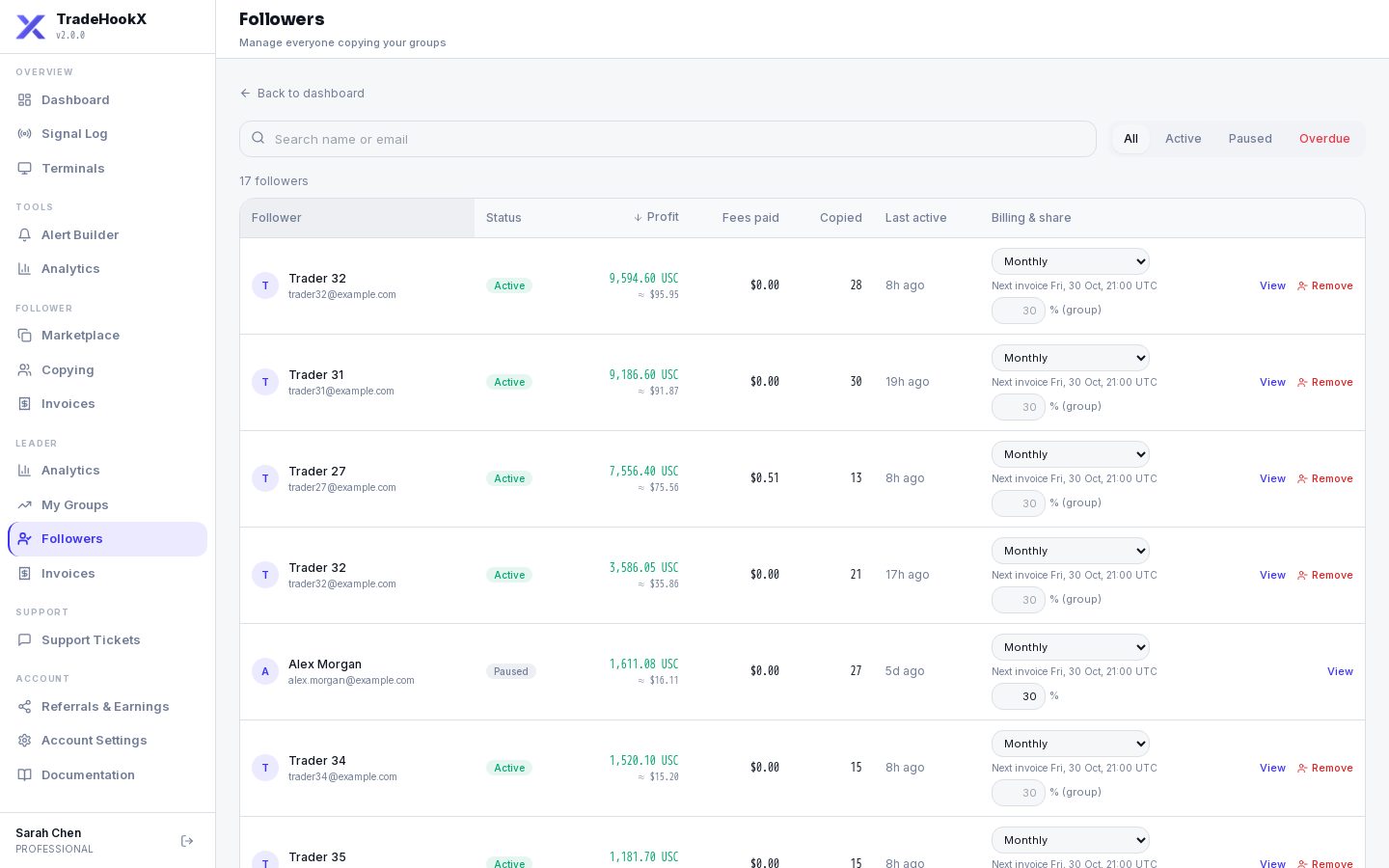
Task: View details for Alex Morgan
Action: click(1340, 671)
